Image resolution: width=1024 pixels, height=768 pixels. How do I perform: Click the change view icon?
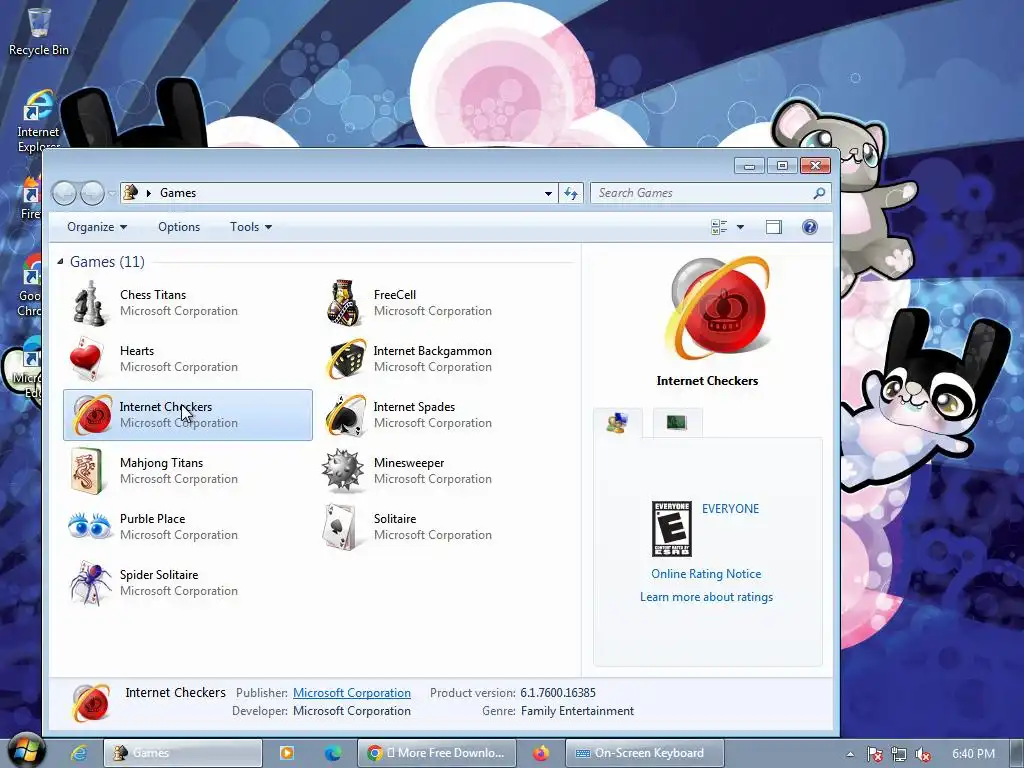point(719,227)
